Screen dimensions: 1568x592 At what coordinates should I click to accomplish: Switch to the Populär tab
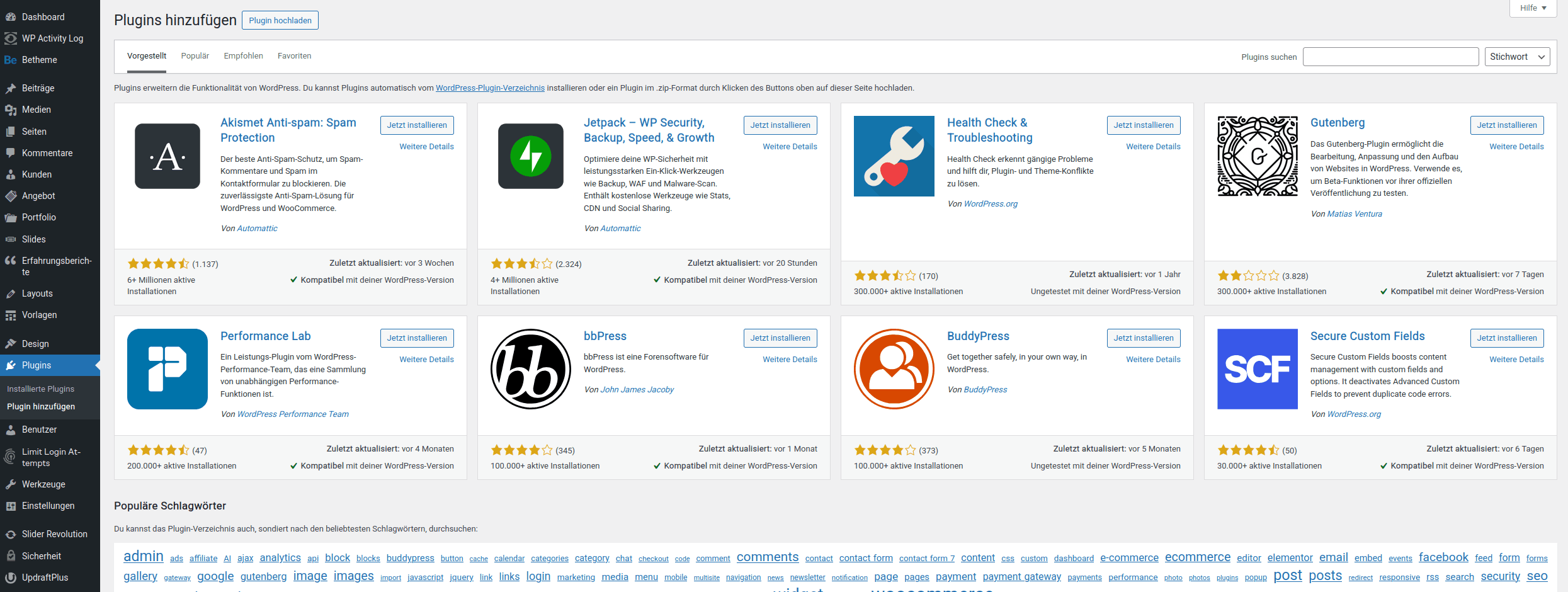coord(195,56)
